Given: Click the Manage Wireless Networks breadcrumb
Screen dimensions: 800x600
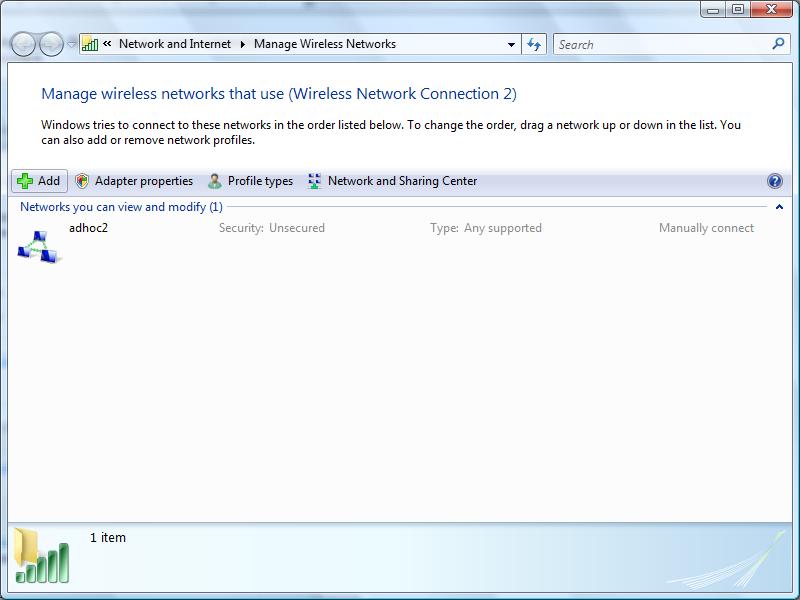Looking at the screenshot, I should pyautogui.click(x=324, y=44).
